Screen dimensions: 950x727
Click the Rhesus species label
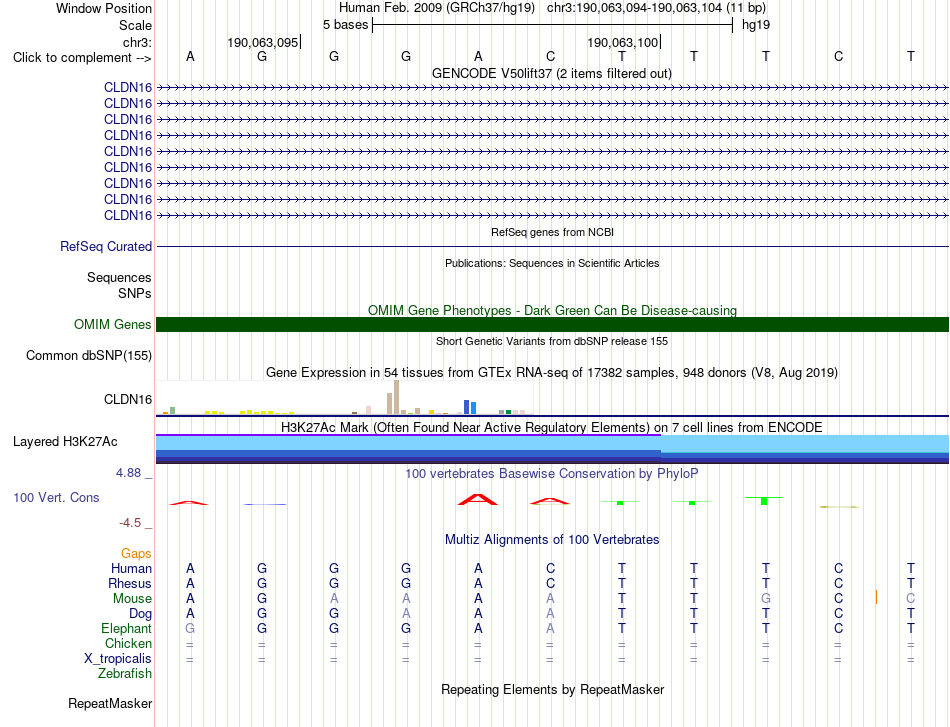130,583
